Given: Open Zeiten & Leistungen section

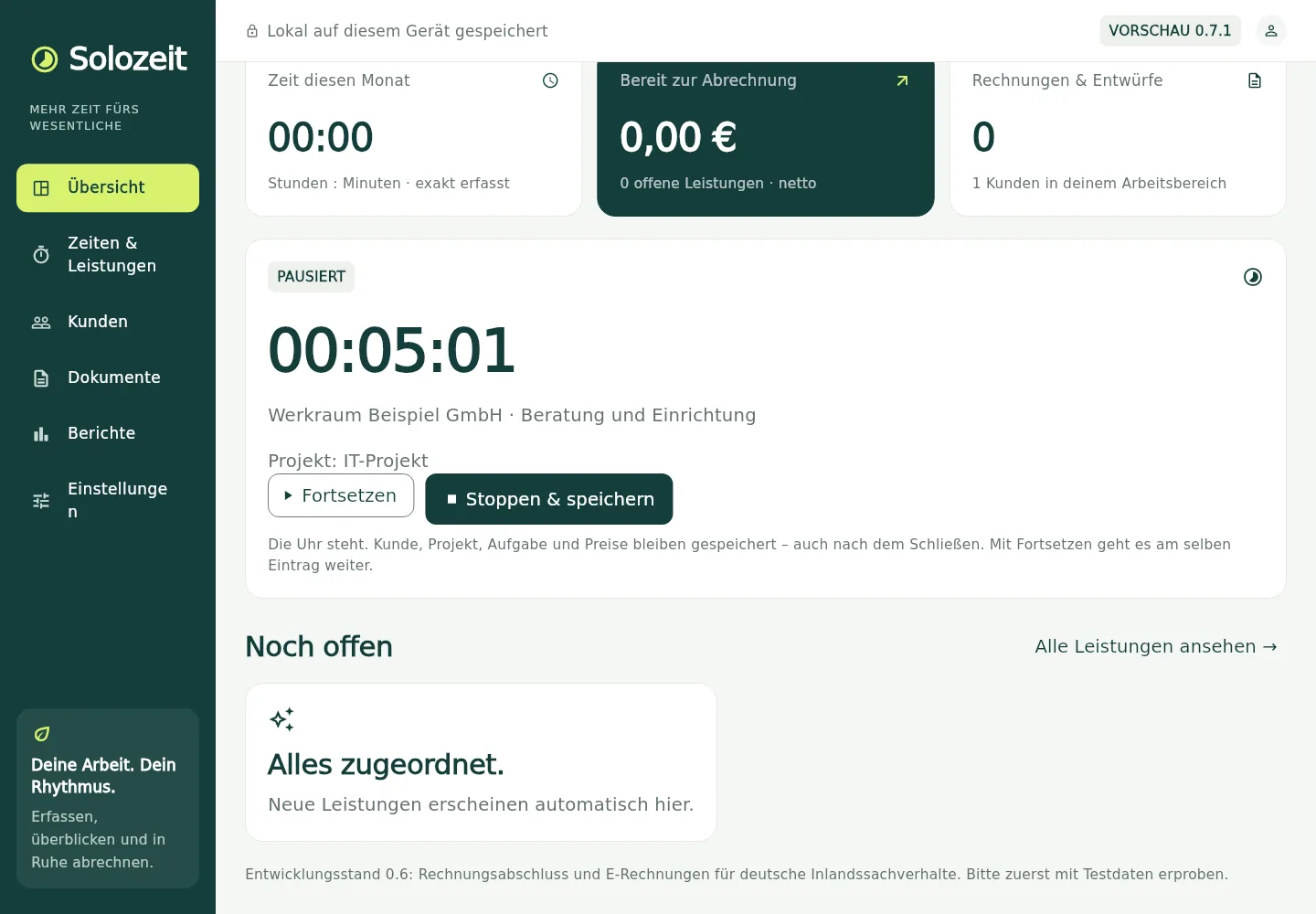Looking at the screenshot, I should point(108,254).
